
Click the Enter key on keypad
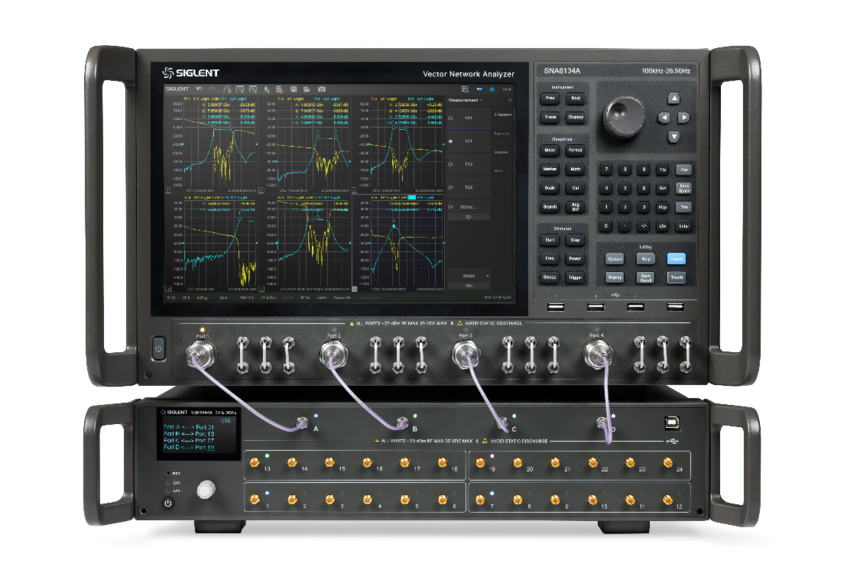pos(684,226)
